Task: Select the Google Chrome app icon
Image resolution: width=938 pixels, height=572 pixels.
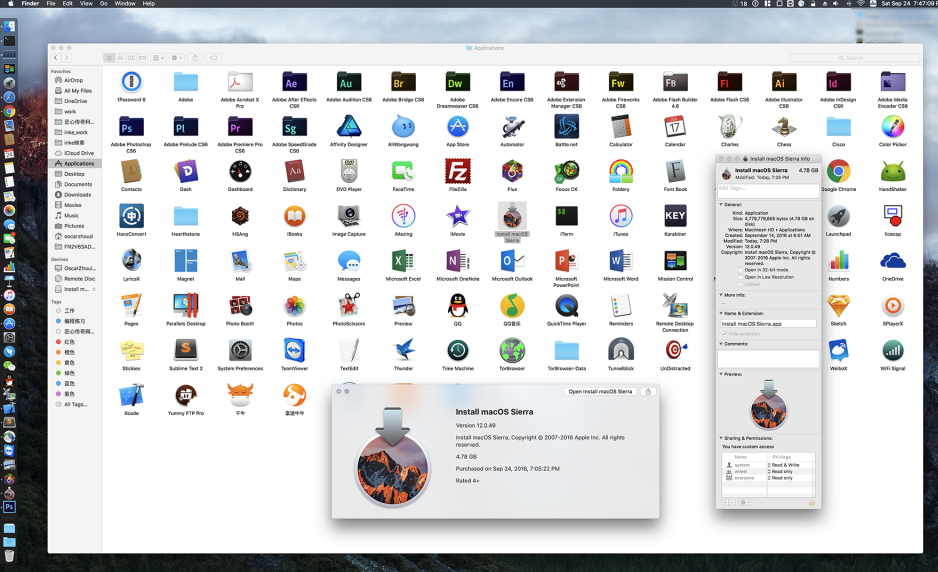Action: [x=838, y=171]
